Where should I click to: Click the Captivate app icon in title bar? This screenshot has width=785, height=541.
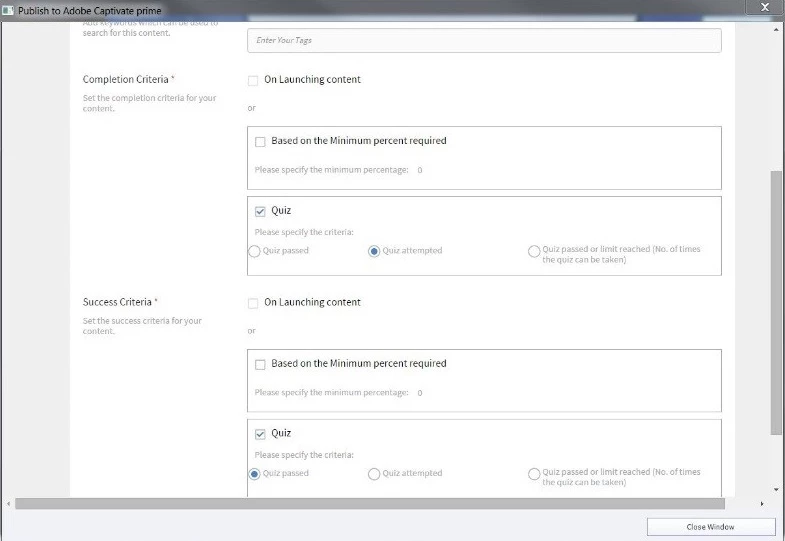[x=8, y=11]
